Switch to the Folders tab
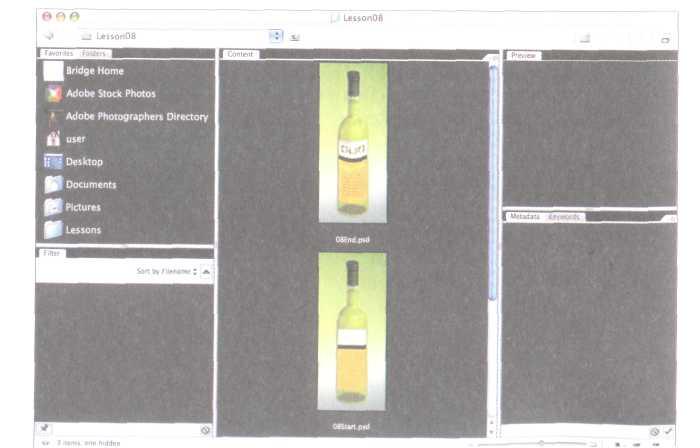700x448 pixels. click(x=94, y=53)
